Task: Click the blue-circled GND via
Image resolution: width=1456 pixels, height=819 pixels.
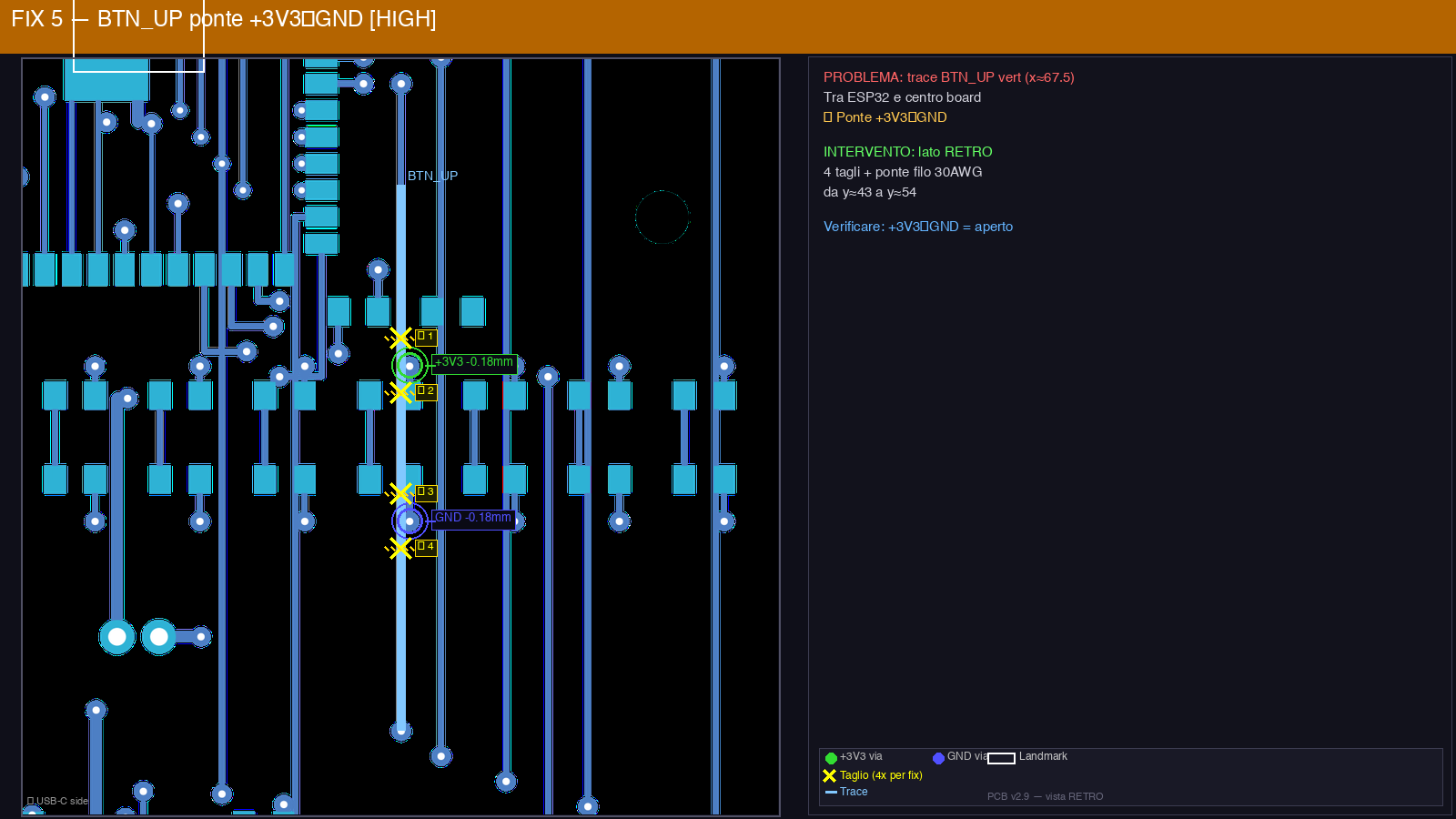Action: tap(409, 521)
